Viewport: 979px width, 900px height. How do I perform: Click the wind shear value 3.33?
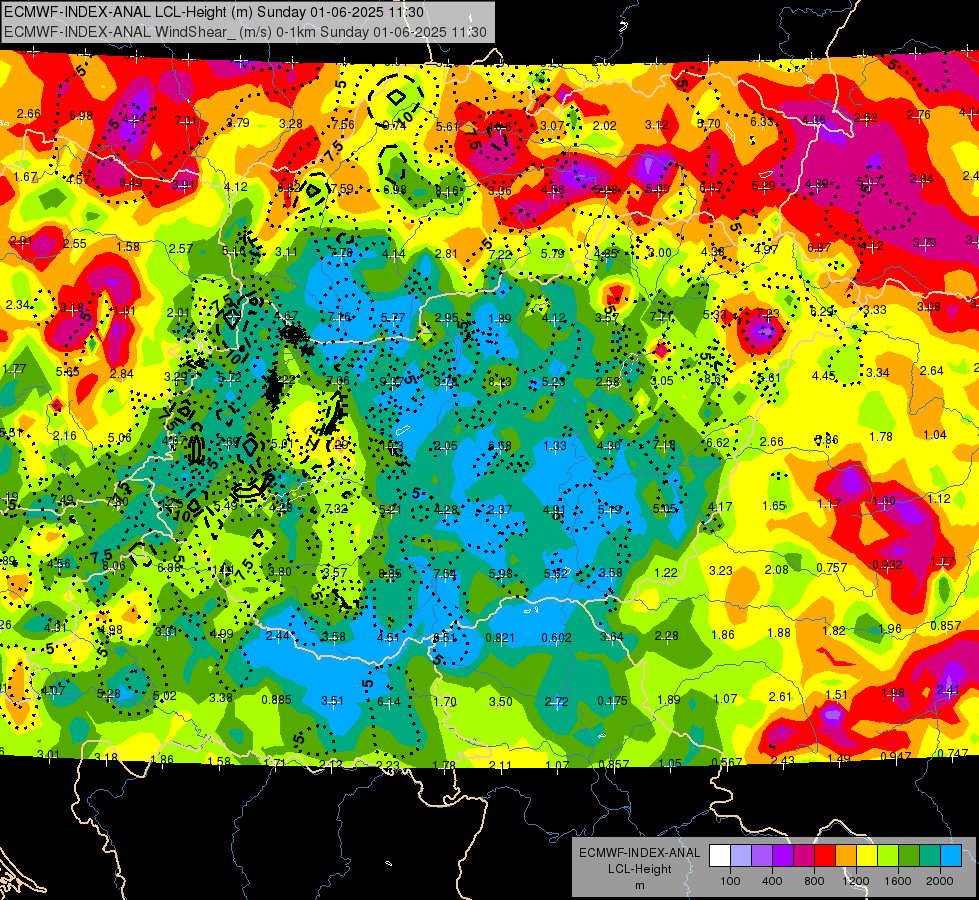pyautogui.click(x=875, y=309)
